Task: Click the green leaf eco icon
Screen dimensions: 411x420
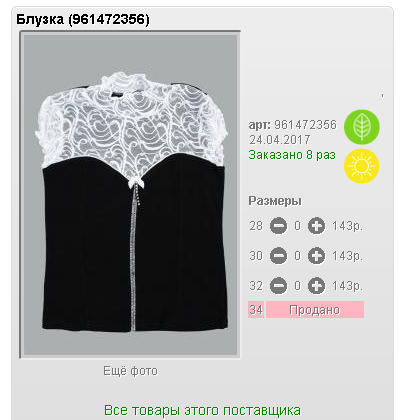Action: 362,127
